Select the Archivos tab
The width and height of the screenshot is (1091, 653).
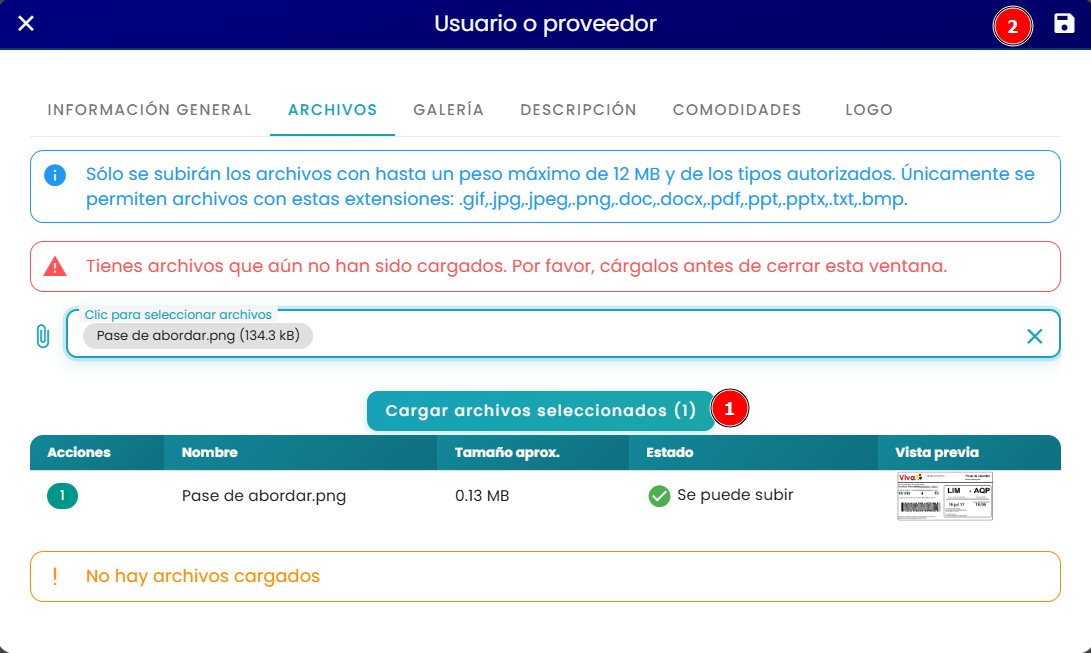coord(333,110)
